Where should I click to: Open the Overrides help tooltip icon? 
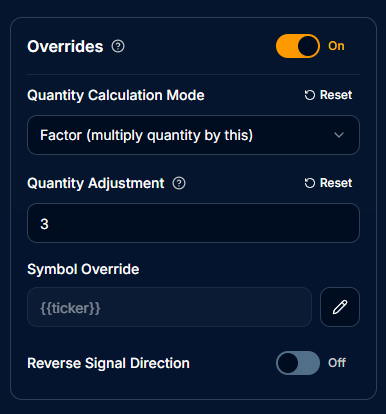coord(118,46)
